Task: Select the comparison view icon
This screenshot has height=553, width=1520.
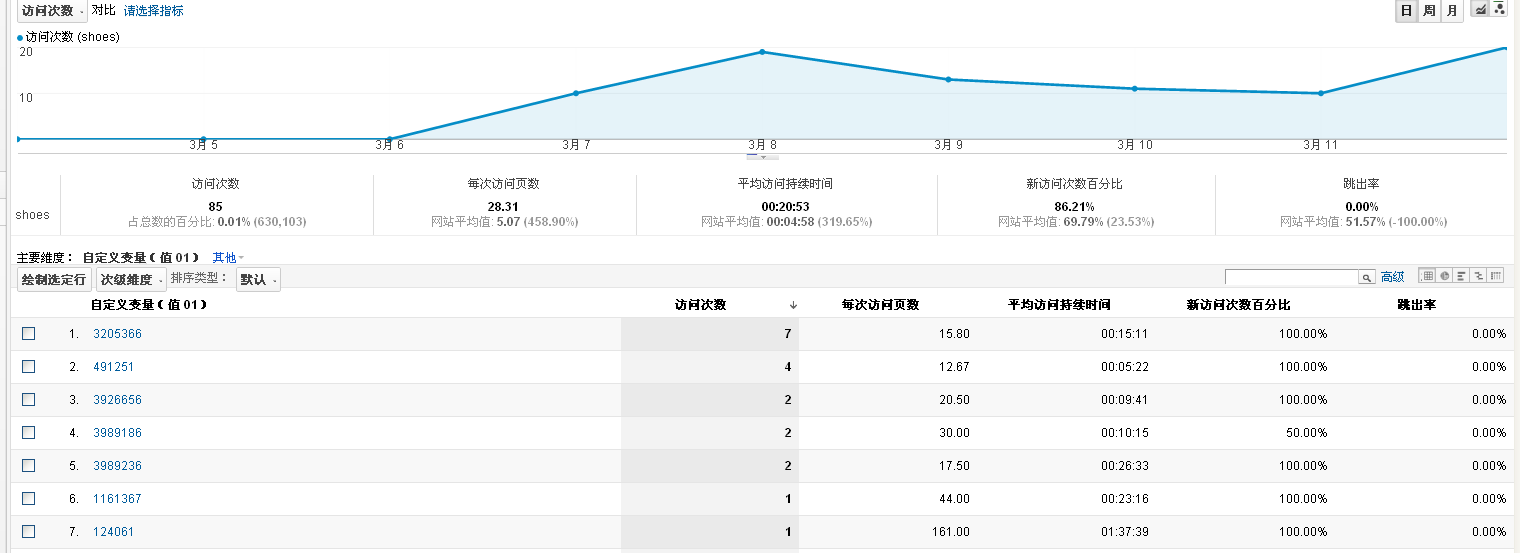Action: click(x=1479, y=276)
